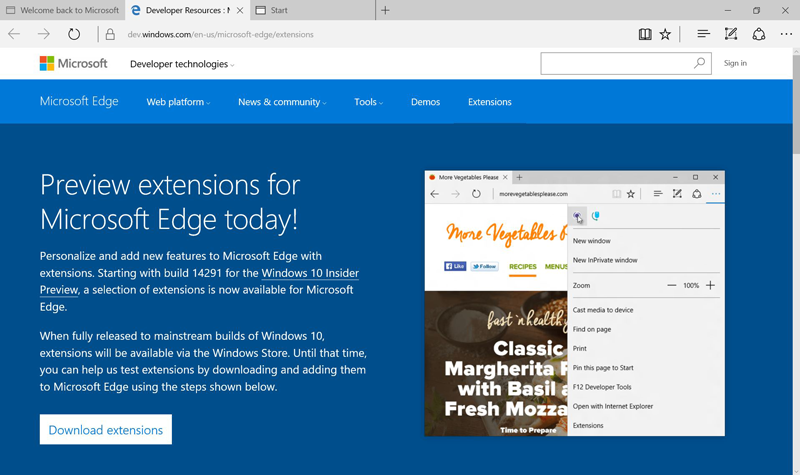Click the lock icon in address bar

tap(110, 34)
